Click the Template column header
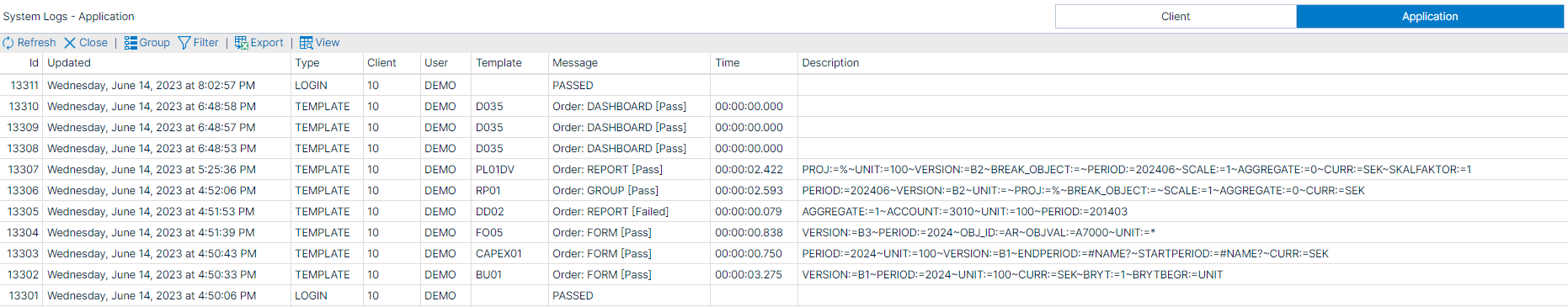Viewport: 1568px width, 307px height. pos(499,63)
